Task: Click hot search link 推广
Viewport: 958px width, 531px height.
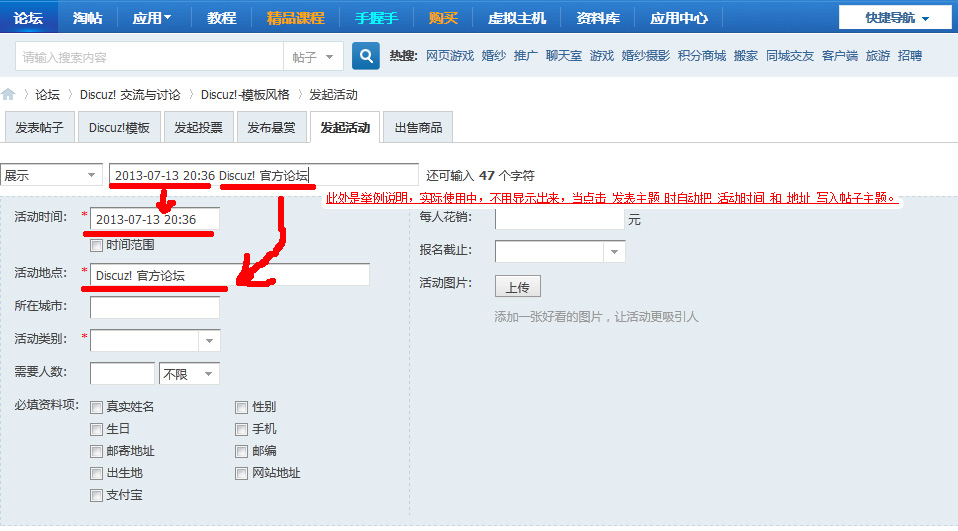Action: tap(525, 56)
